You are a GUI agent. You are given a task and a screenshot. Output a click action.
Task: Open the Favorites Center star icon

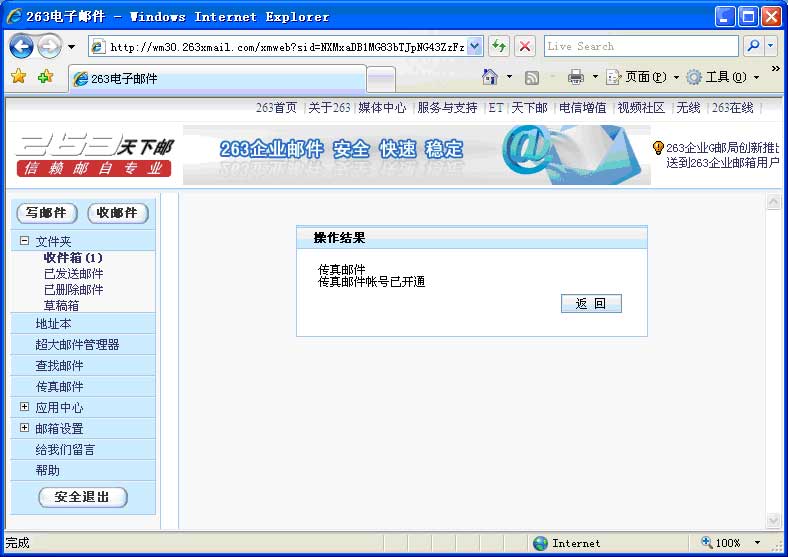19,76
